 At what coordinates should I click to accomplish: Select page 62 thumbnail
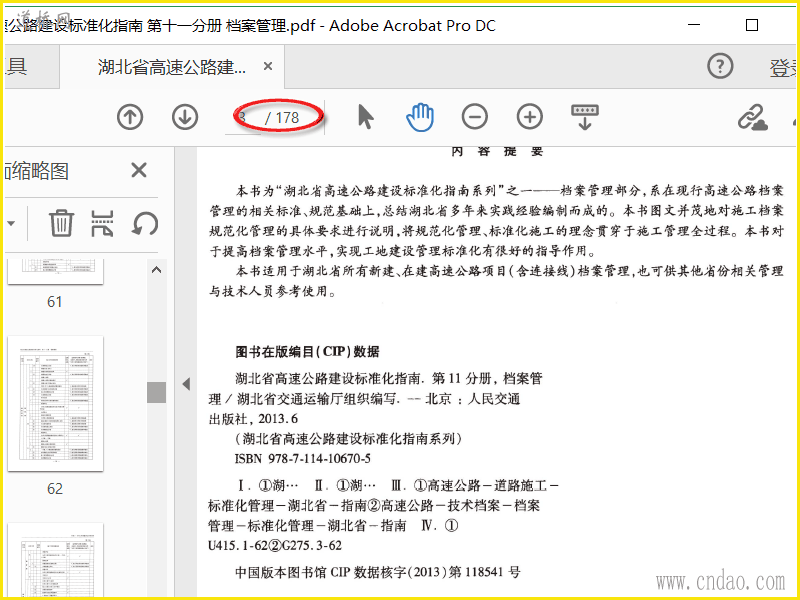[x=56, y=404]
